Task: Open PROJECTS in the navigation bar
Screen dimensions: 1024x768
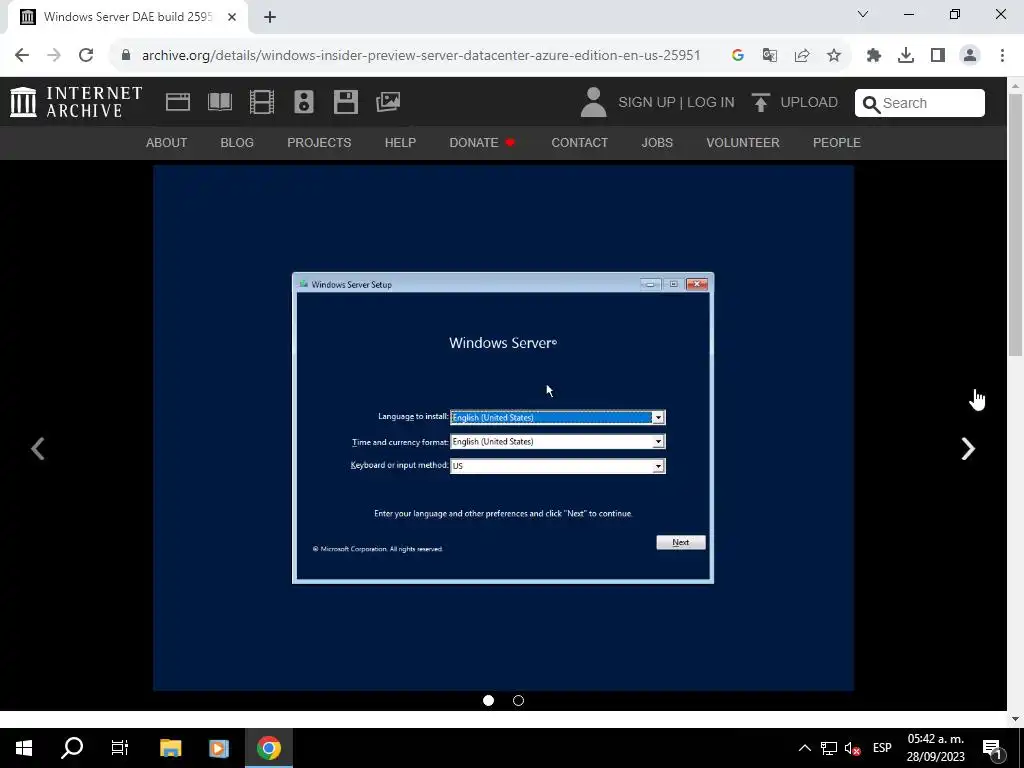Action: (x=319, y=142)
